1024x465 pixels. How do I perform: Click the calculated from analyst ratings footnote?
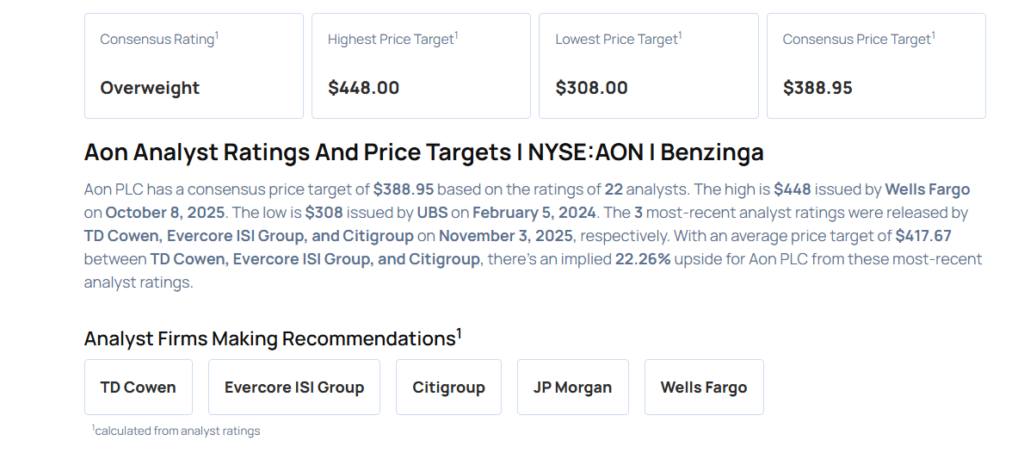click(176, 431)
